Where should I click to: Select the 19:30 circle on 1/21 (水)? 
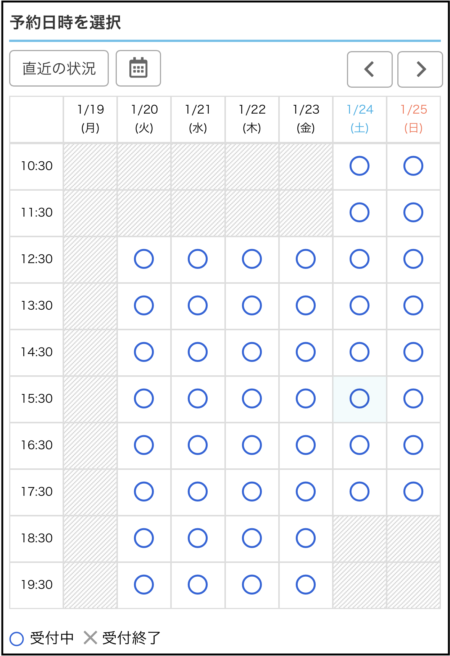(198, 585)
